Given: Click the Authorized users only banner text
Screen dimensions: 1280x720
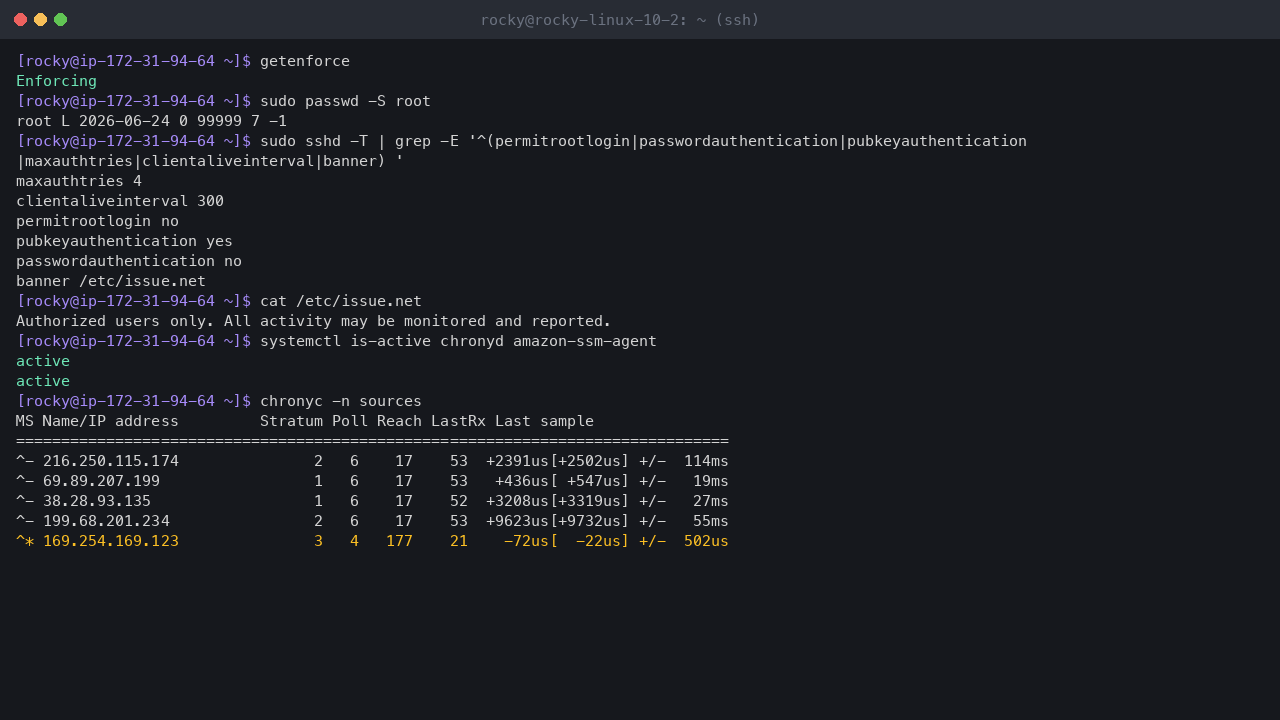Looking at the screenshot, I should [x=313, y=321].
